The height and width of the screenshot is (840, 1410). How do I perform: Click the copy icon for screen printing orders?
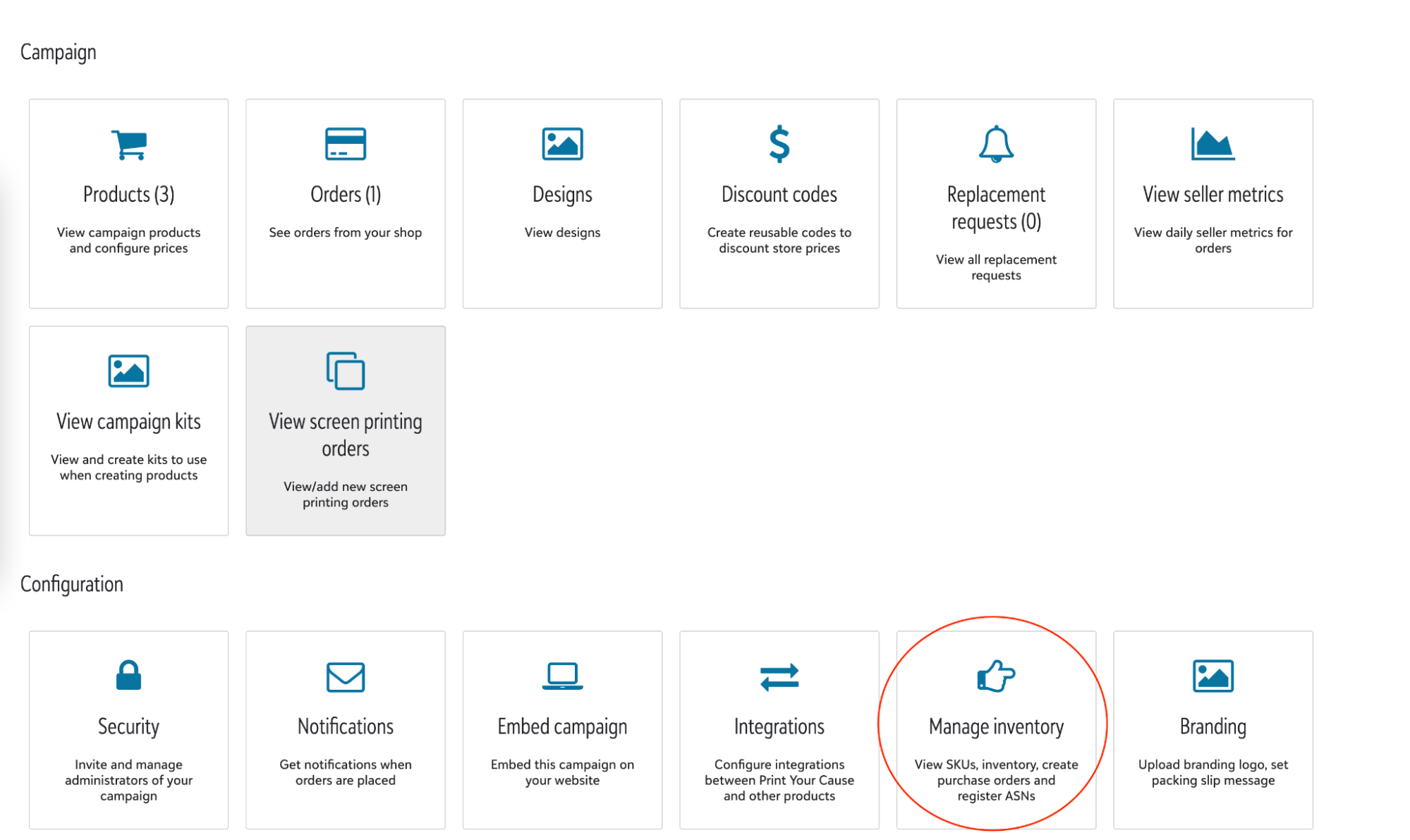(x=345, y=370)
